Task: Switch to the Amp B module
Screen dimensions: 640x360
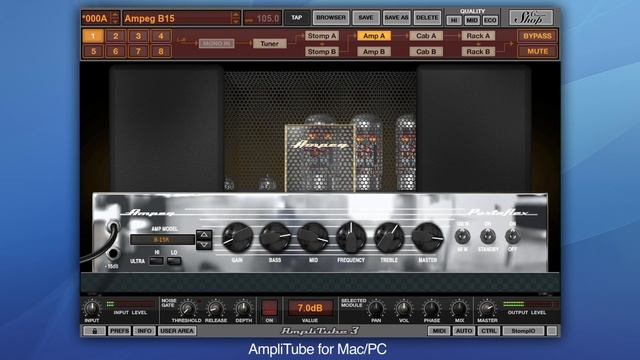Action: point(374,52)
